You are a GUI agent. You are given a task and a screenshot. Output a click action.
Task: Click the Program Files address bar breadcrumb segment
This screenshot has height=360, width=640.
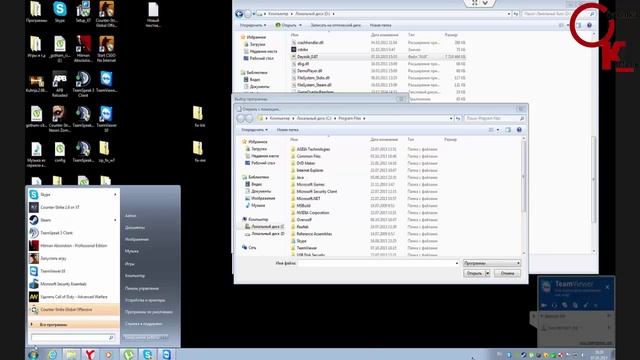350,118
